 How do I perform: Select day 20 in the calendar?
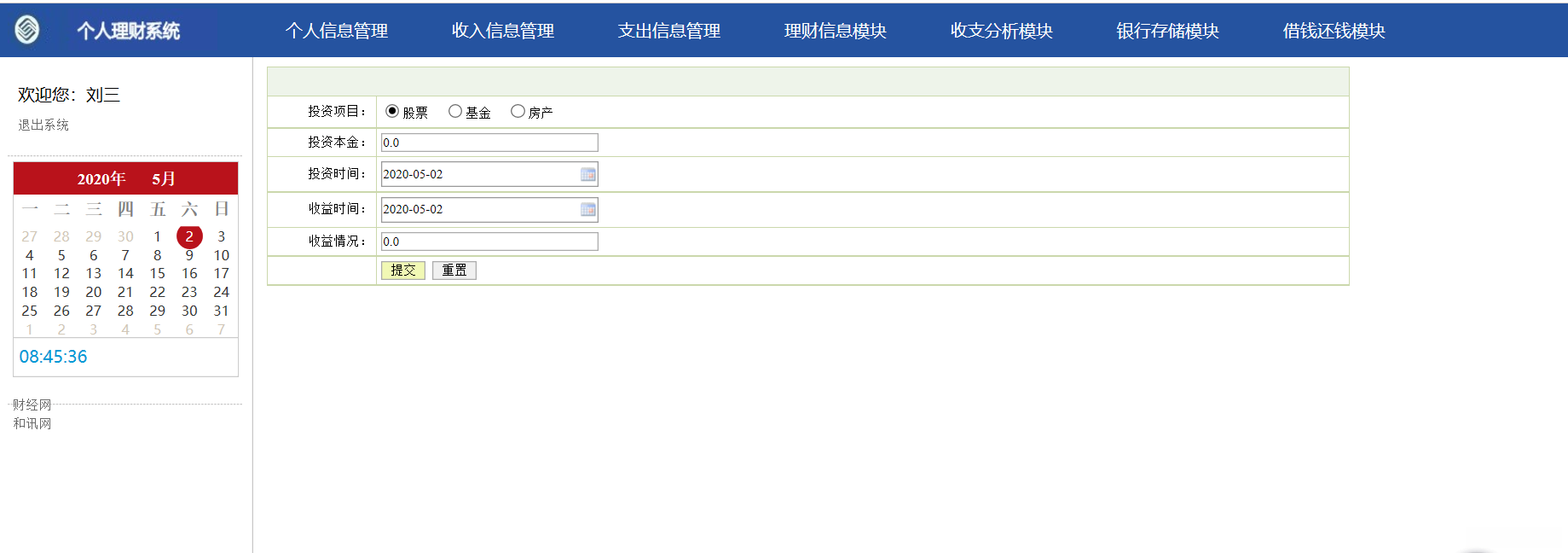[x=94, y=292]
